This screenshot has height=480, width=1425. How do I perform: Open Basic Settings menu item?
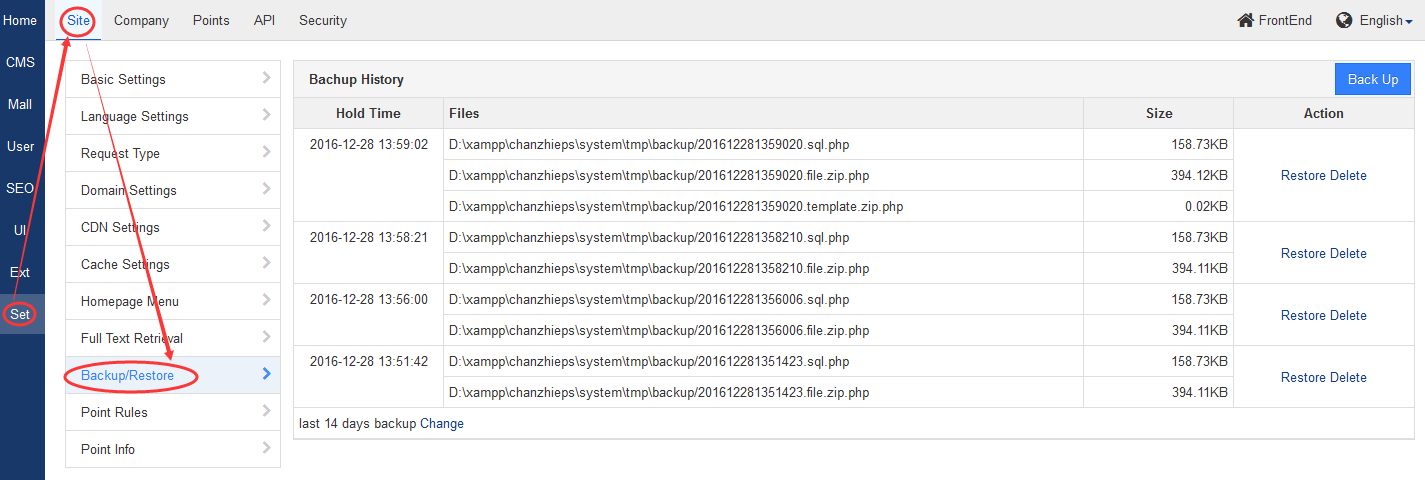pyautogui.click(x=173, y=79)
